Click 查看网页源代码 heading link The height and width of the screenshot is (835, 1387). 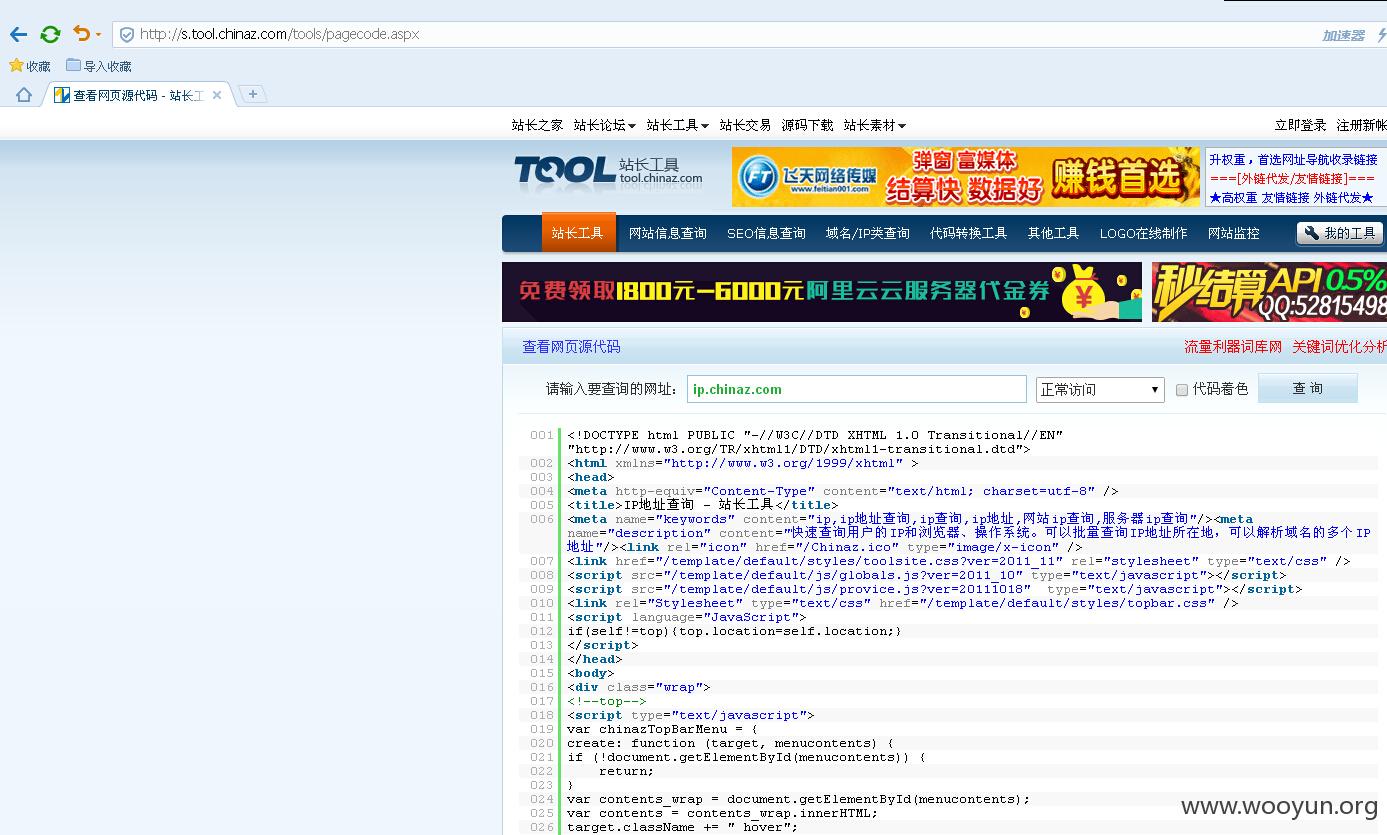point(571,347)
